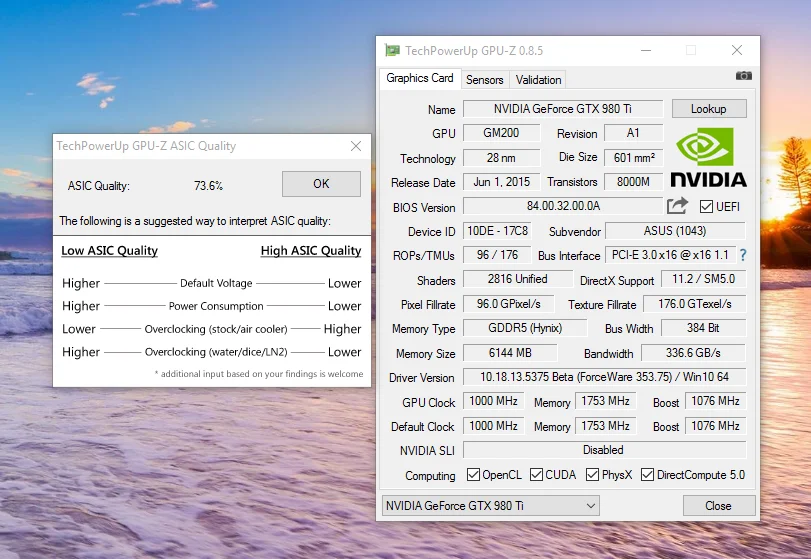This screenshot has width=811, height=559.
Task: Click the screenshot camera icon in GPU-Z
Action: [743, 76]
